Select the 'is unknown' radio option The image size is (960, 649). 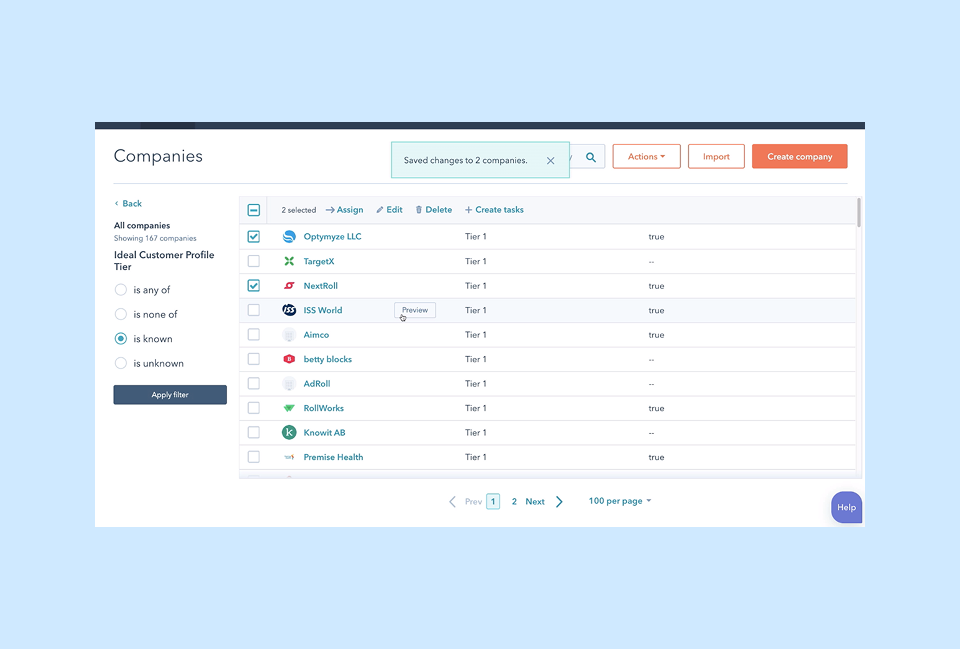121,364
